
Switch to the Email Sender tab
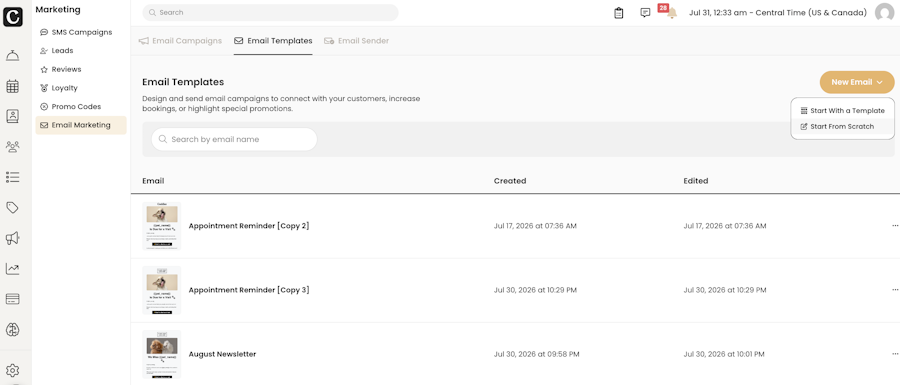tap(356, 41)
